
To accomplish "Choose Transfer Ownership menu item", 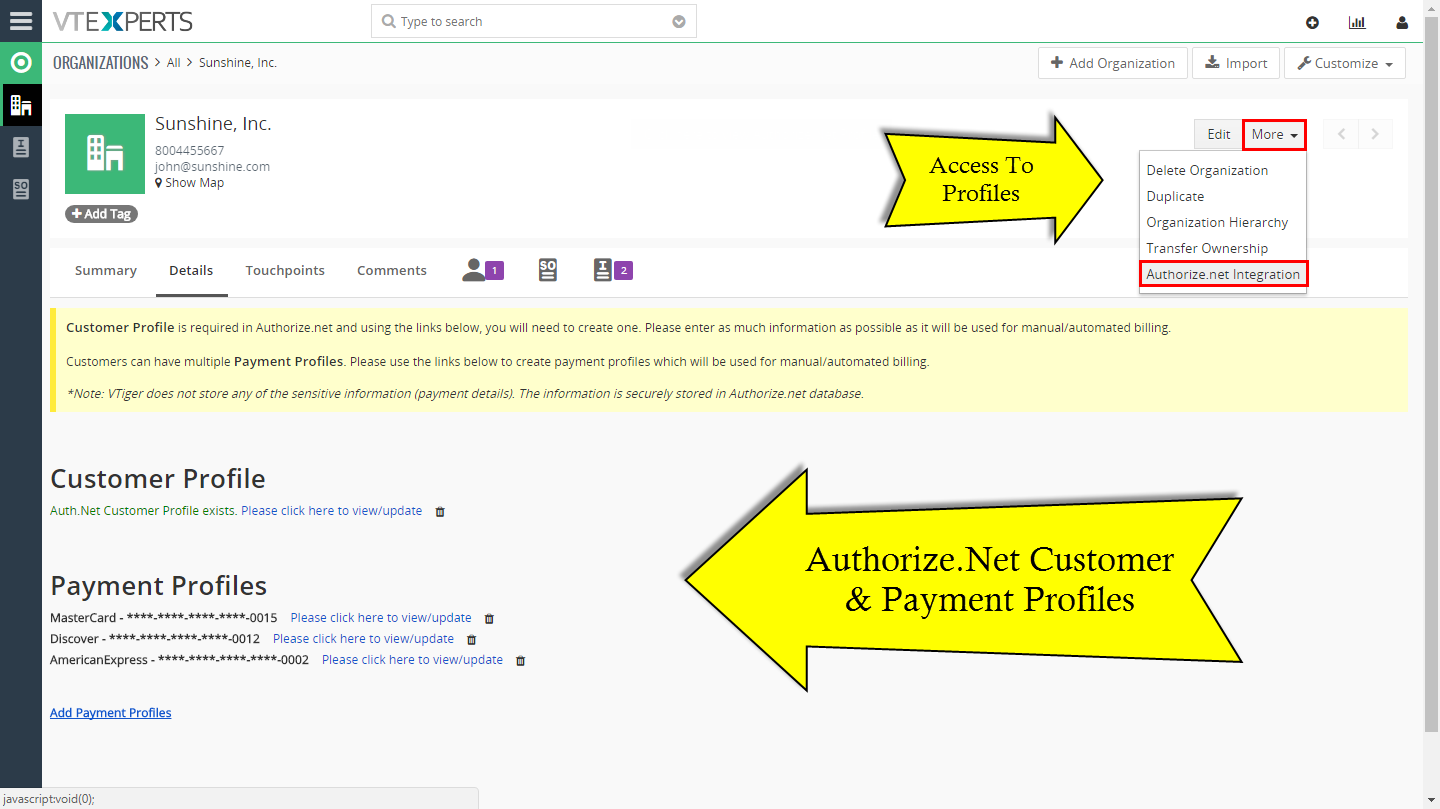I will pyautogui.click(x=1207, y=248).
